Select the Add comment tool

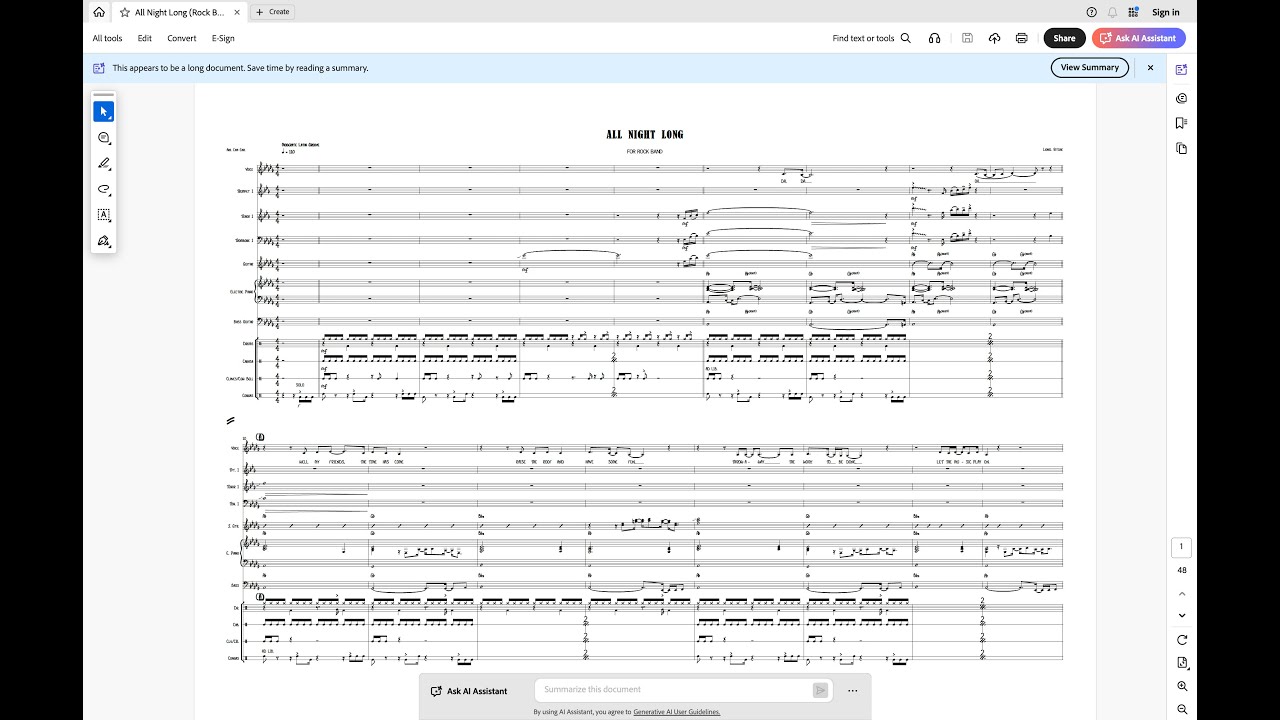point(103,137)
